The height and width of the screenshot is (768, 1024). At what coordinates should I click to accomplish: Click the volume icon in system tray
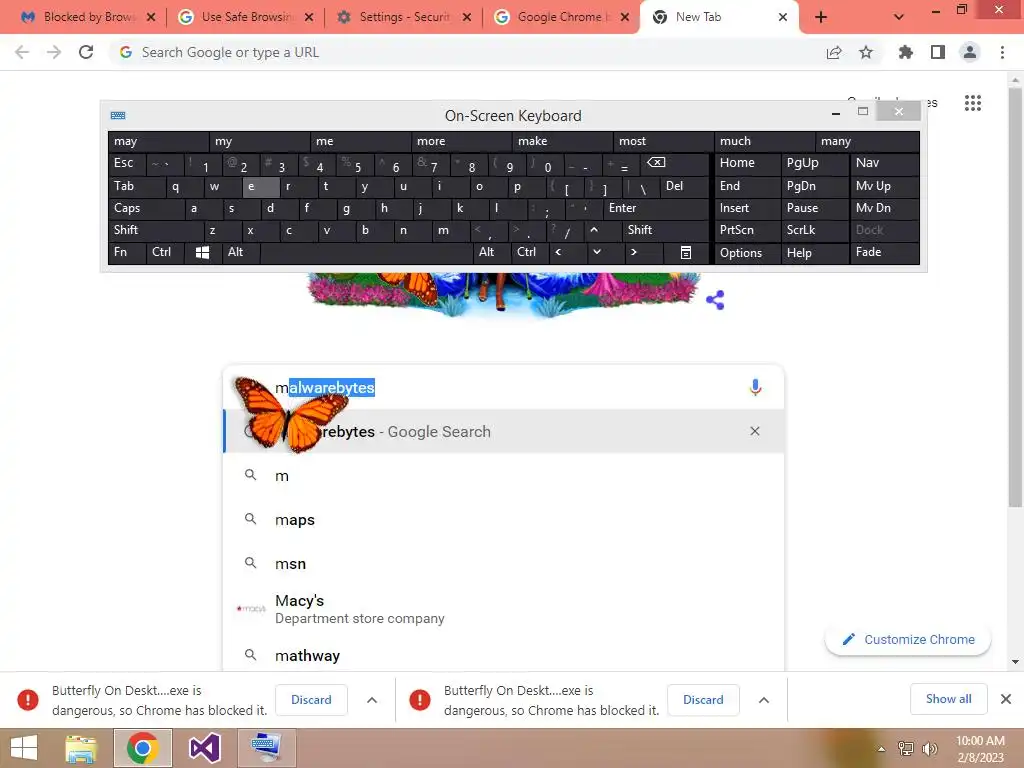click(929, 749)
